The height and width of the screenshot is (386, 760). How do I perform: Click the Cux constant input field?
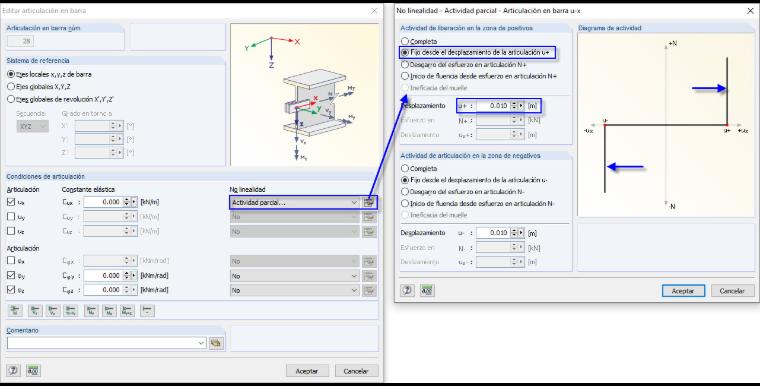102,202
